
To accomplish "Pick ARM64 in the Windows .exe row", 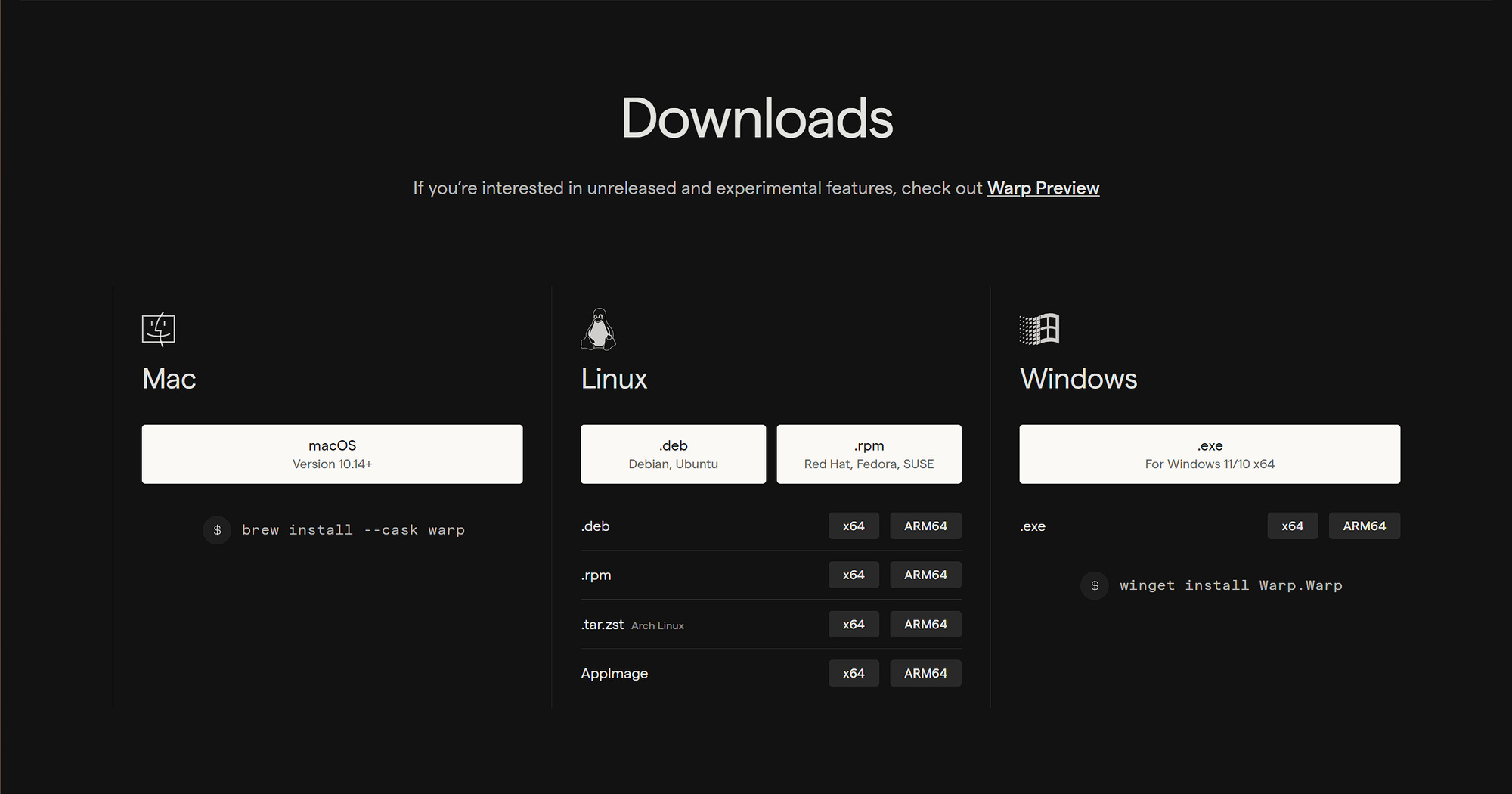I will tap(1365, 526).
